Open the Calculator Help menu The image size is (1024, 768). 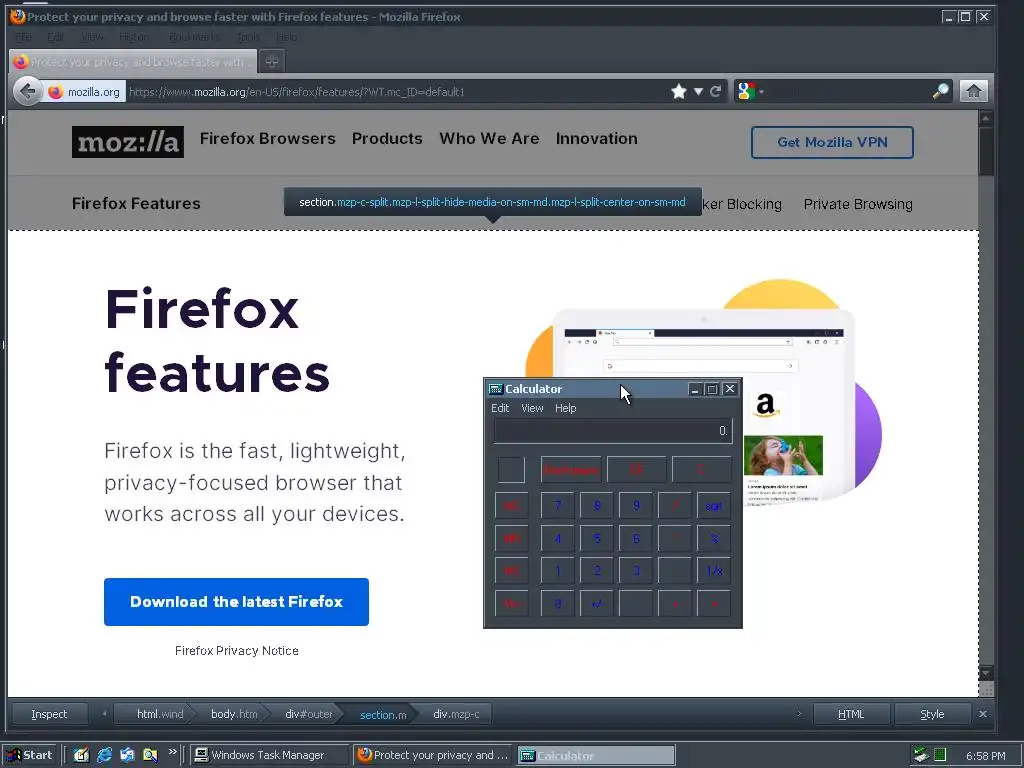coord(566,408)
